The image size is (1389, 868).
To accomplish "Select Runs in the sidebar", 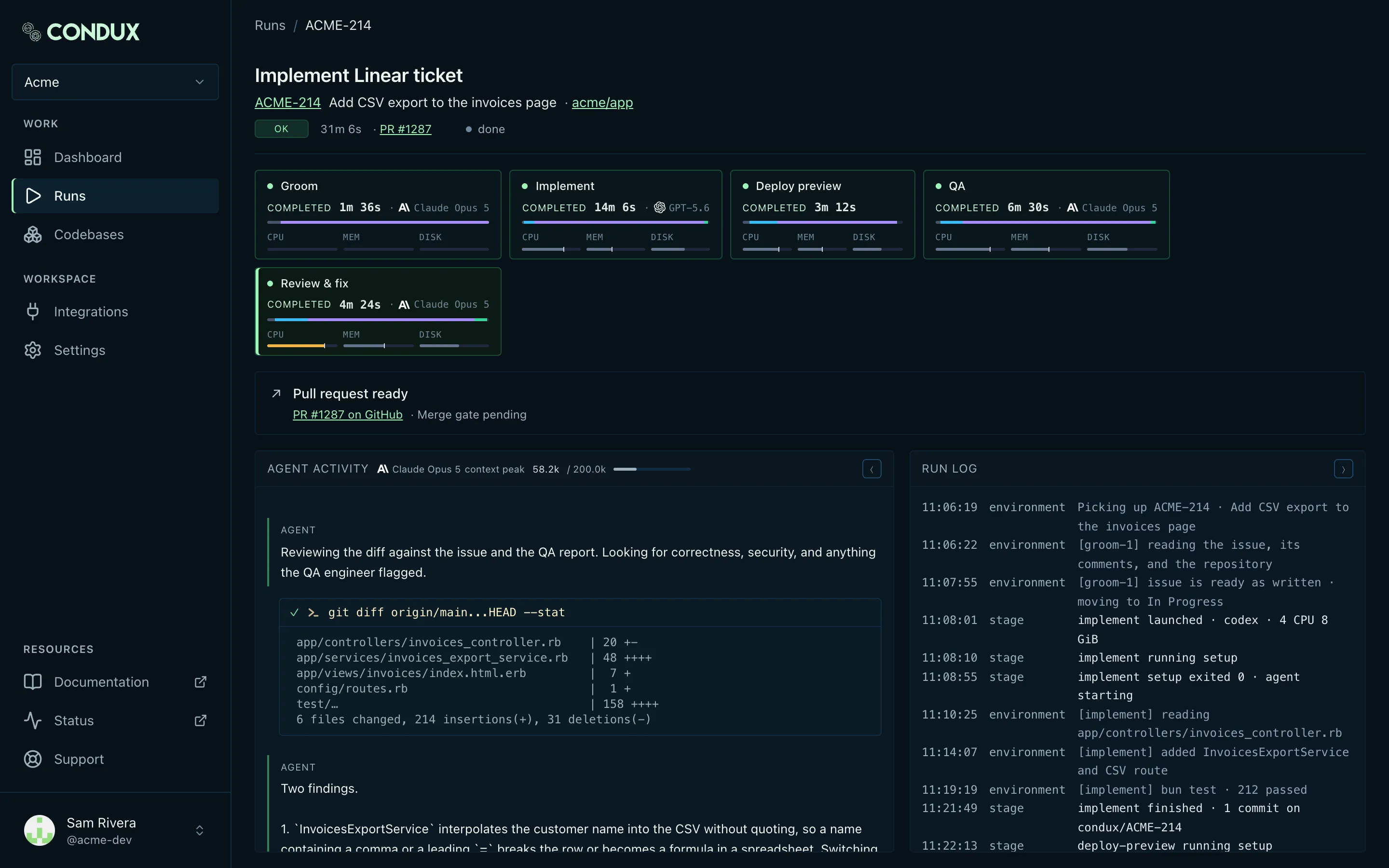I will pyautogui.click(x=115, y=196).
